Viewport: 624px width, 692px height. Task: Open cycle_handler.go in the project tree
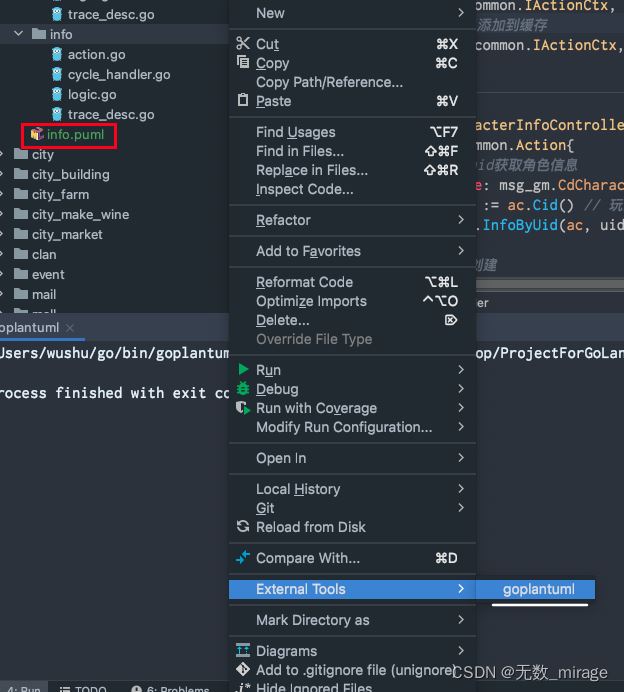[119, 75]
